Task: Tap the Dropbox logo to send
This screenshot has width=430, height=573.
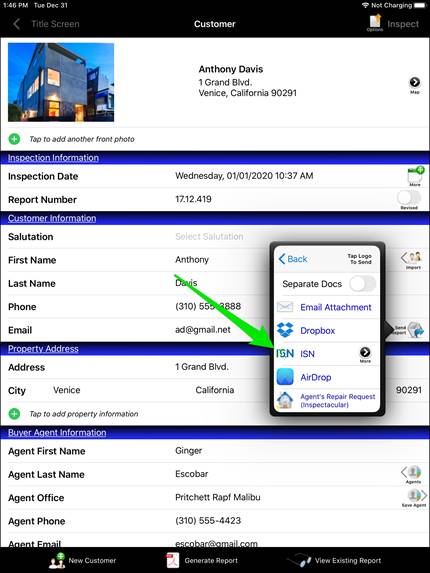Action: pyautogui.click(x=285, y=330)
